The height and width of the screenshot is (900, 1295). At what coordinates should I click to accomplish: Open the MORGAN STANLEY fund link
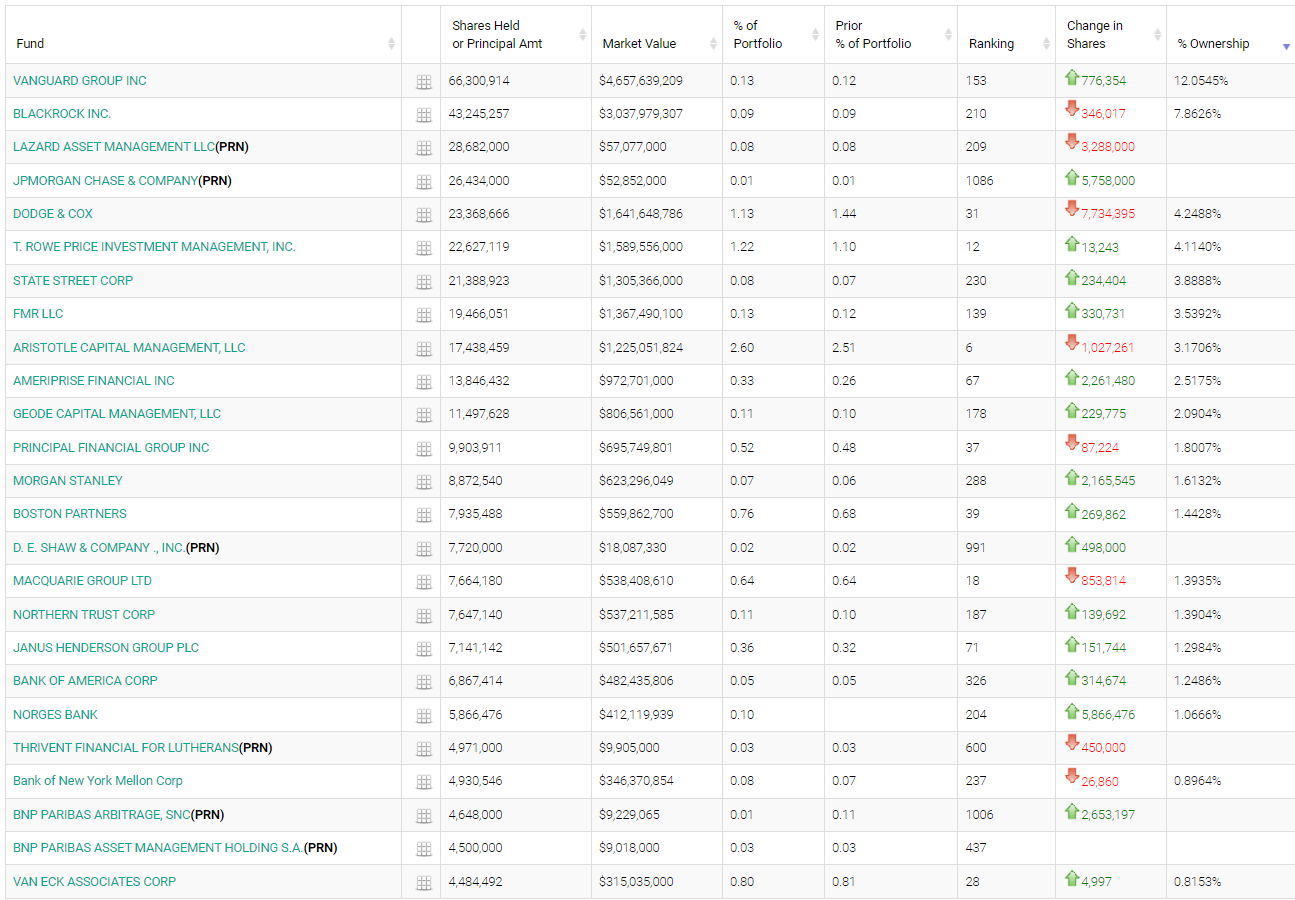click(68, 481)
